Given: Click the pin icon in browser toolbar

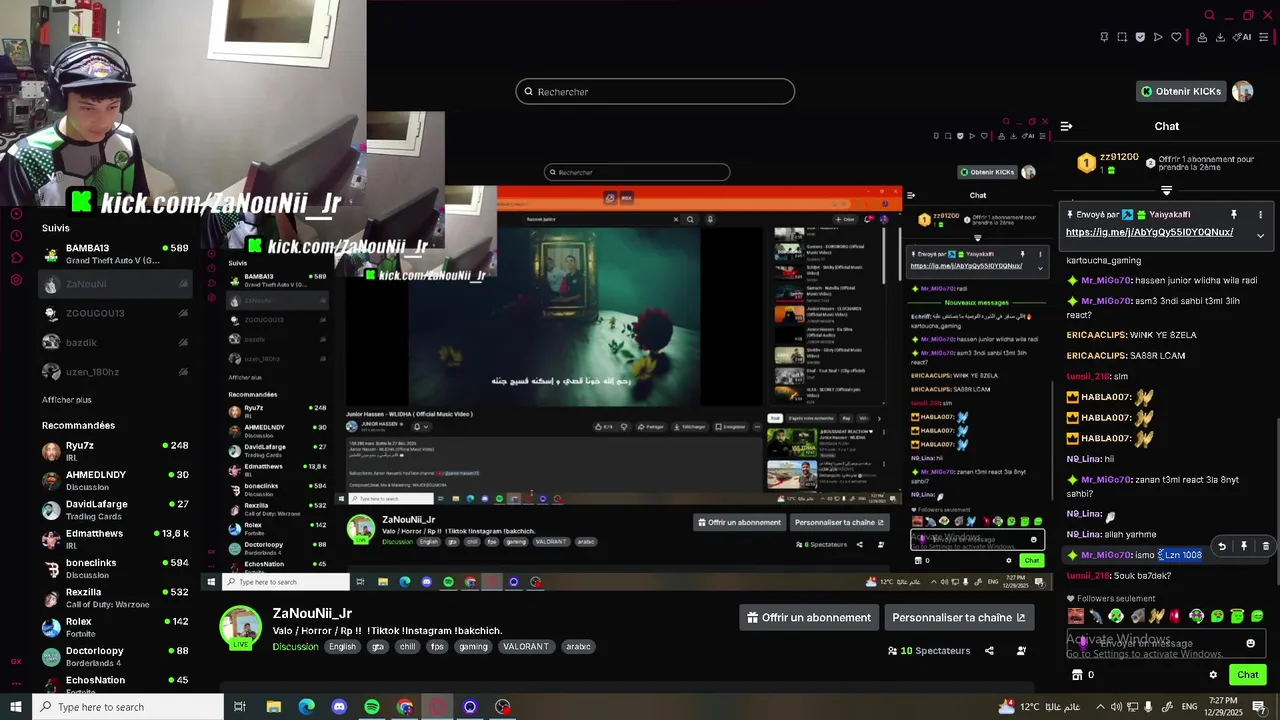Looking at the screenshot, I should [1103, 37].
